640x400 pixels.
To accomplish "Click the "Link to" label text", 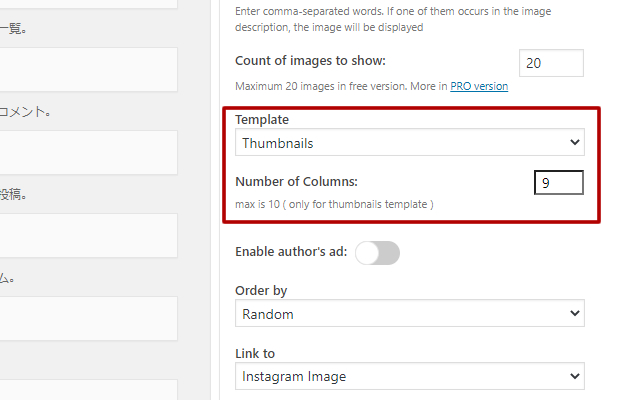I will [255, 353].
